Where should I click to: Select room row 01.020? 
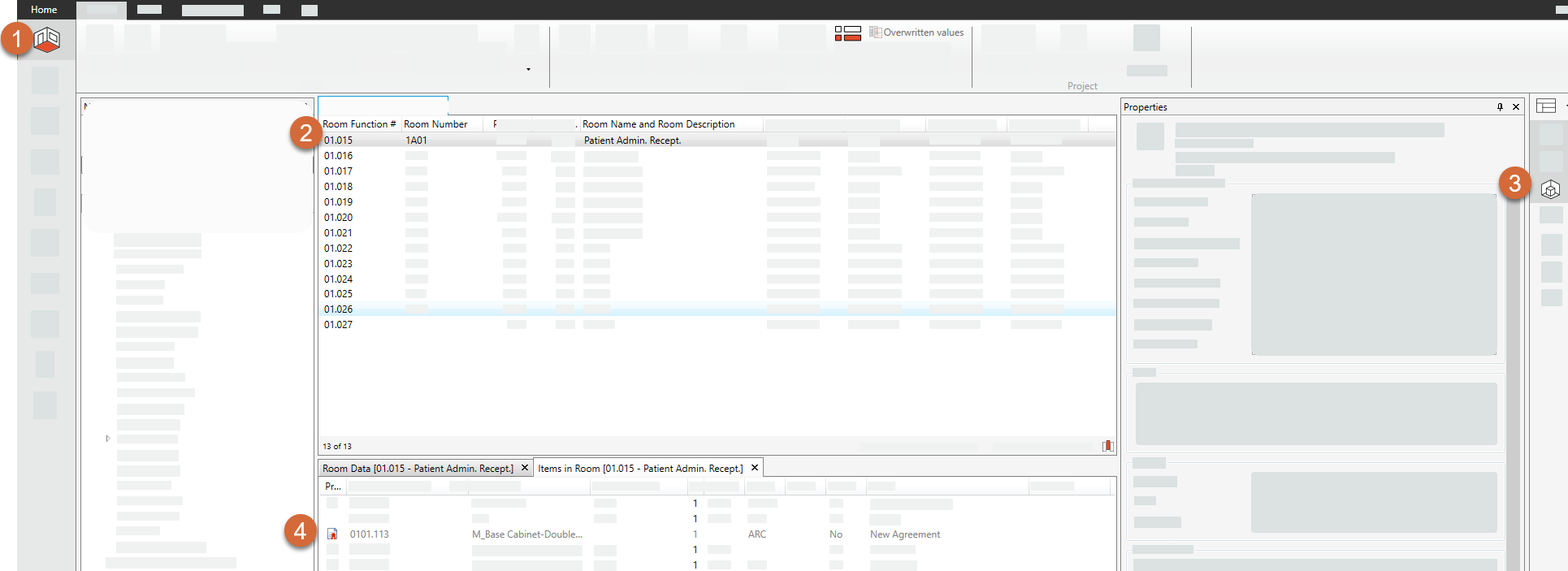click(x=339, y=218)
